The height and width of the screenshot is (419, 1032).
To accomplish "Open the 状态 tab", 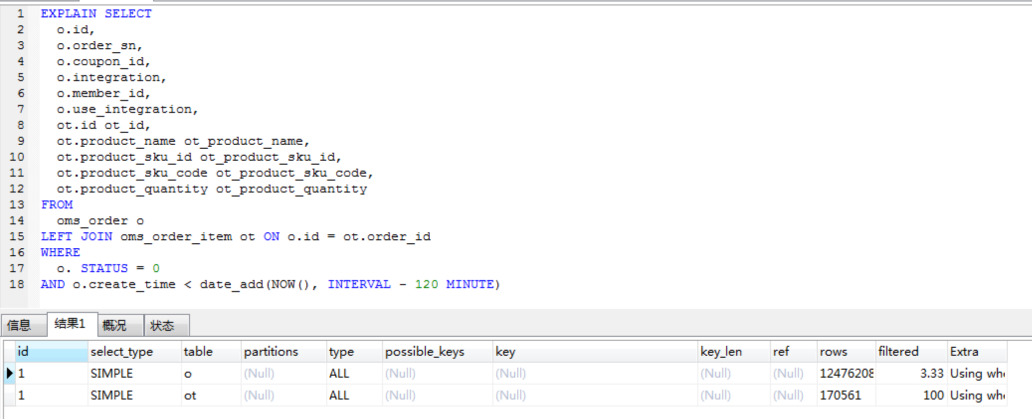I will [x=162, y=325].
